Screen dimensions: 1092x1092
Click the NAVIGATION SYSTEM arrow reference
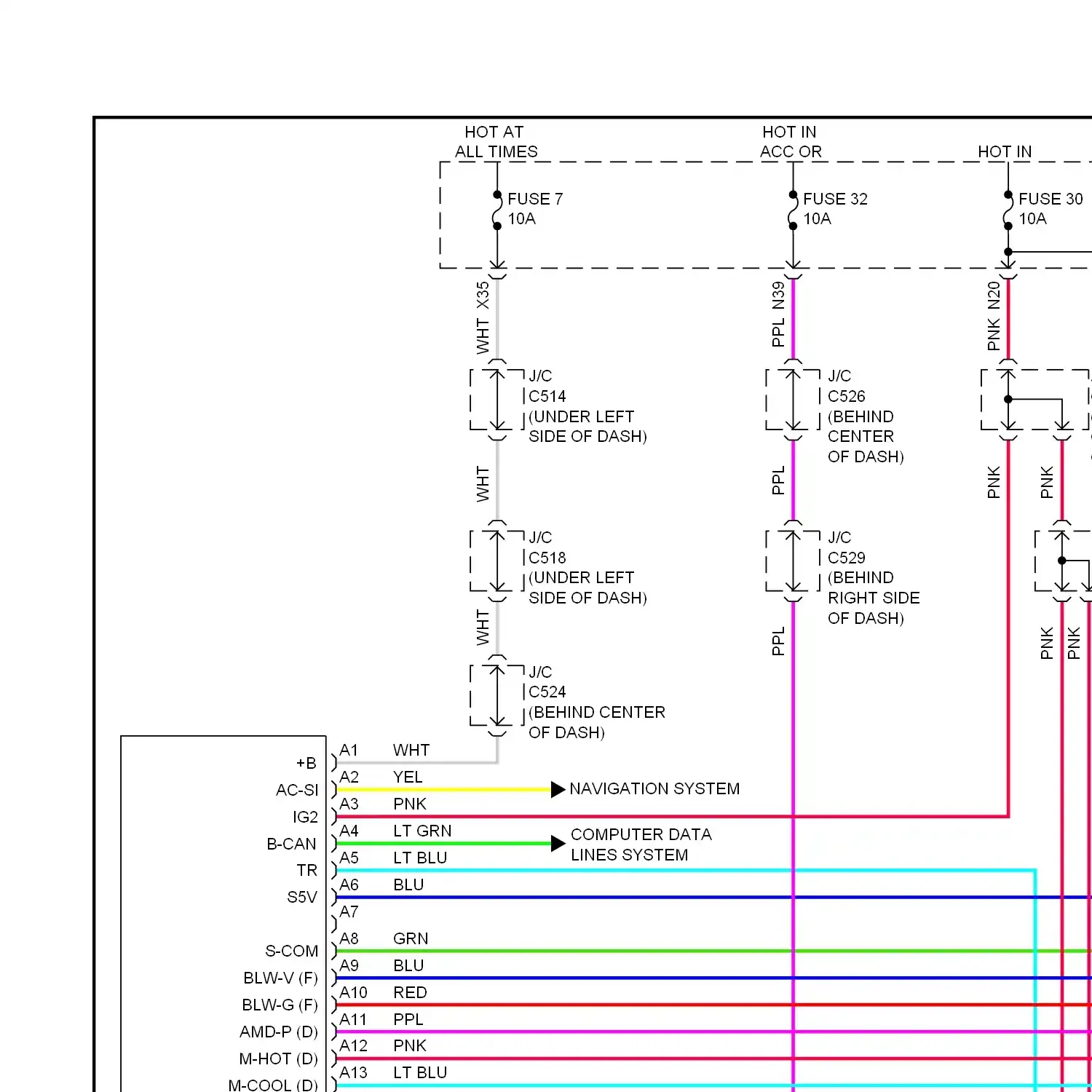pyautogui.click(x=654, y=789)
